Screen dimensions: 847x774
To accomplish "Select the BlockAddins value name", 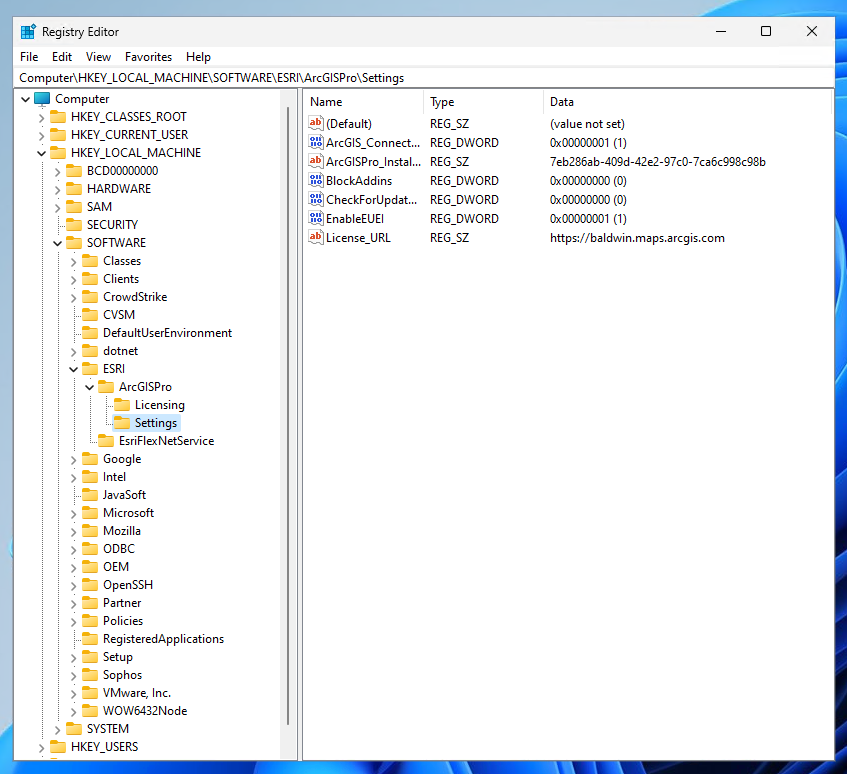I will [359, 181].
